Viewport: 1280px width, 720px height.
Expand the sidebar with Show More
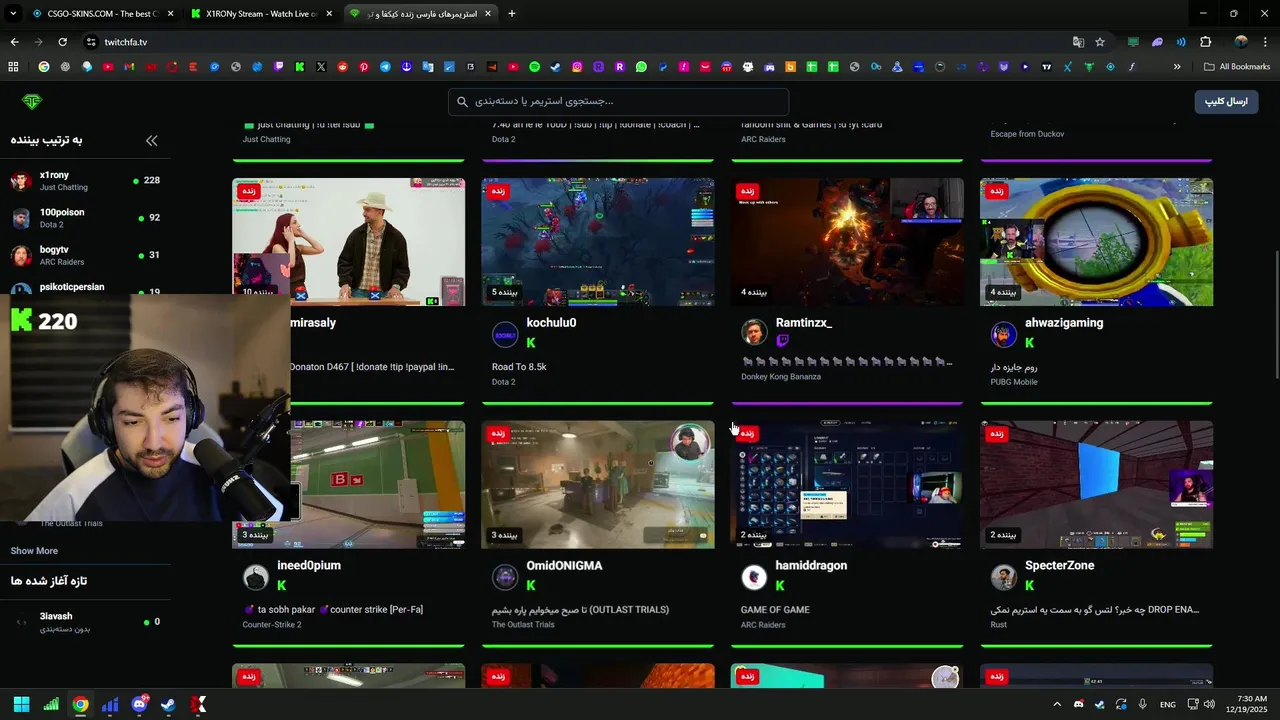pyautogui.click(x=34, y=551)
